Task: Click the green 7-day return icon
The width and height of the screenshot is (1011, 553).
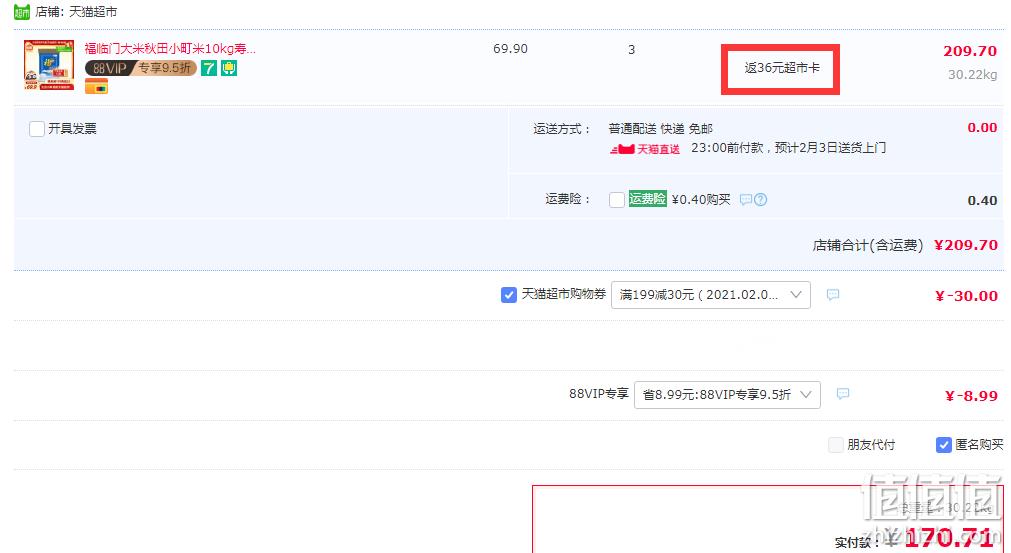Action: [x=209, y=68]
